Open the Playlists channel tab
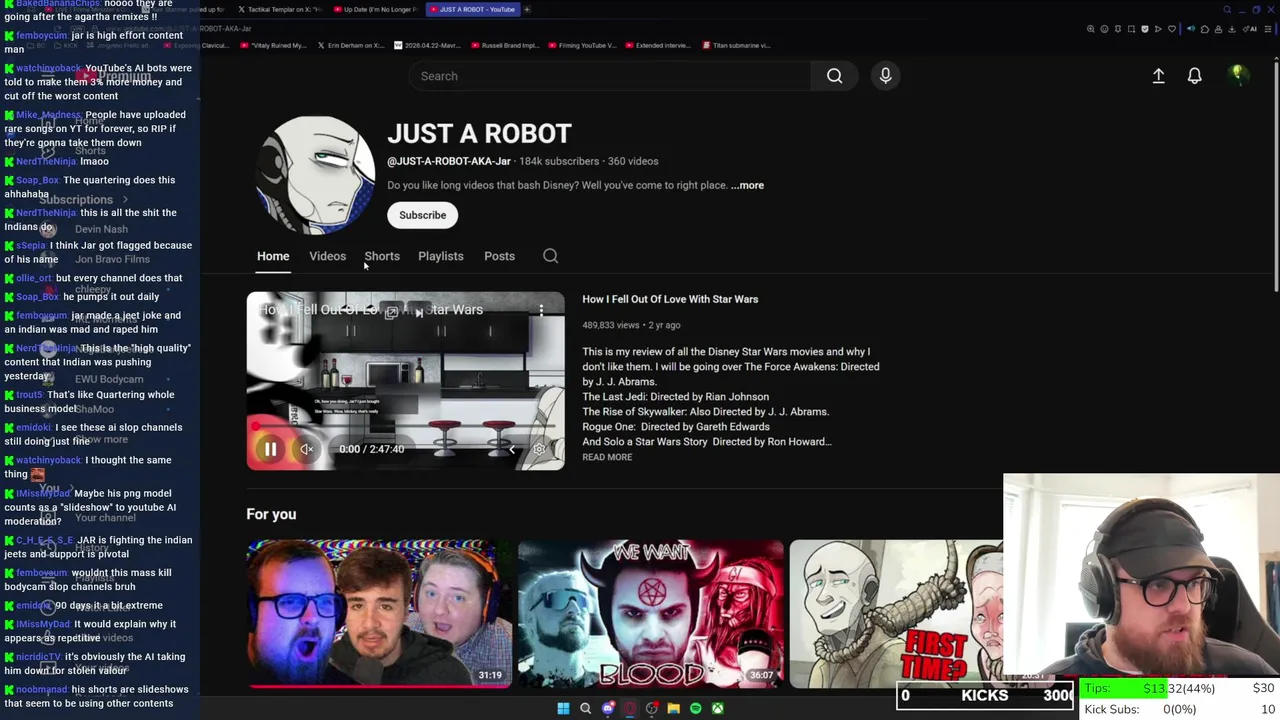The width and height of the screenshot is (1280, 720). 440,256
